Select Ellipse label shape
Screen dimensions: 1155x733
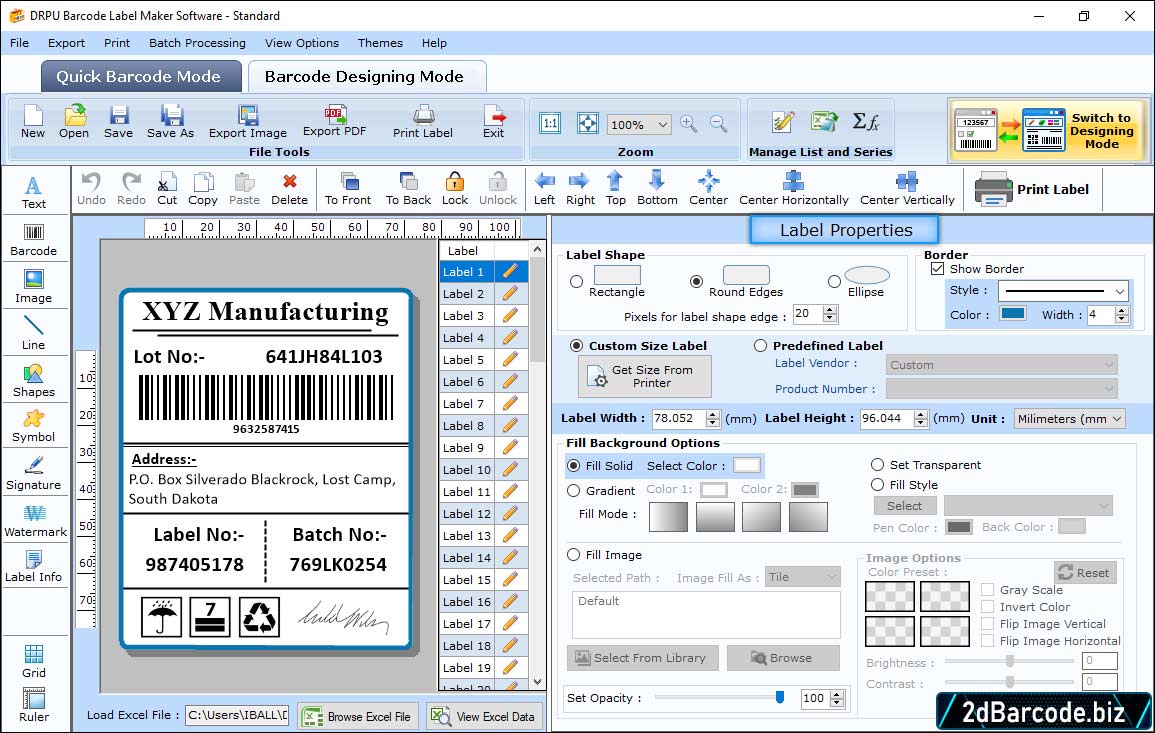point(834,281)
